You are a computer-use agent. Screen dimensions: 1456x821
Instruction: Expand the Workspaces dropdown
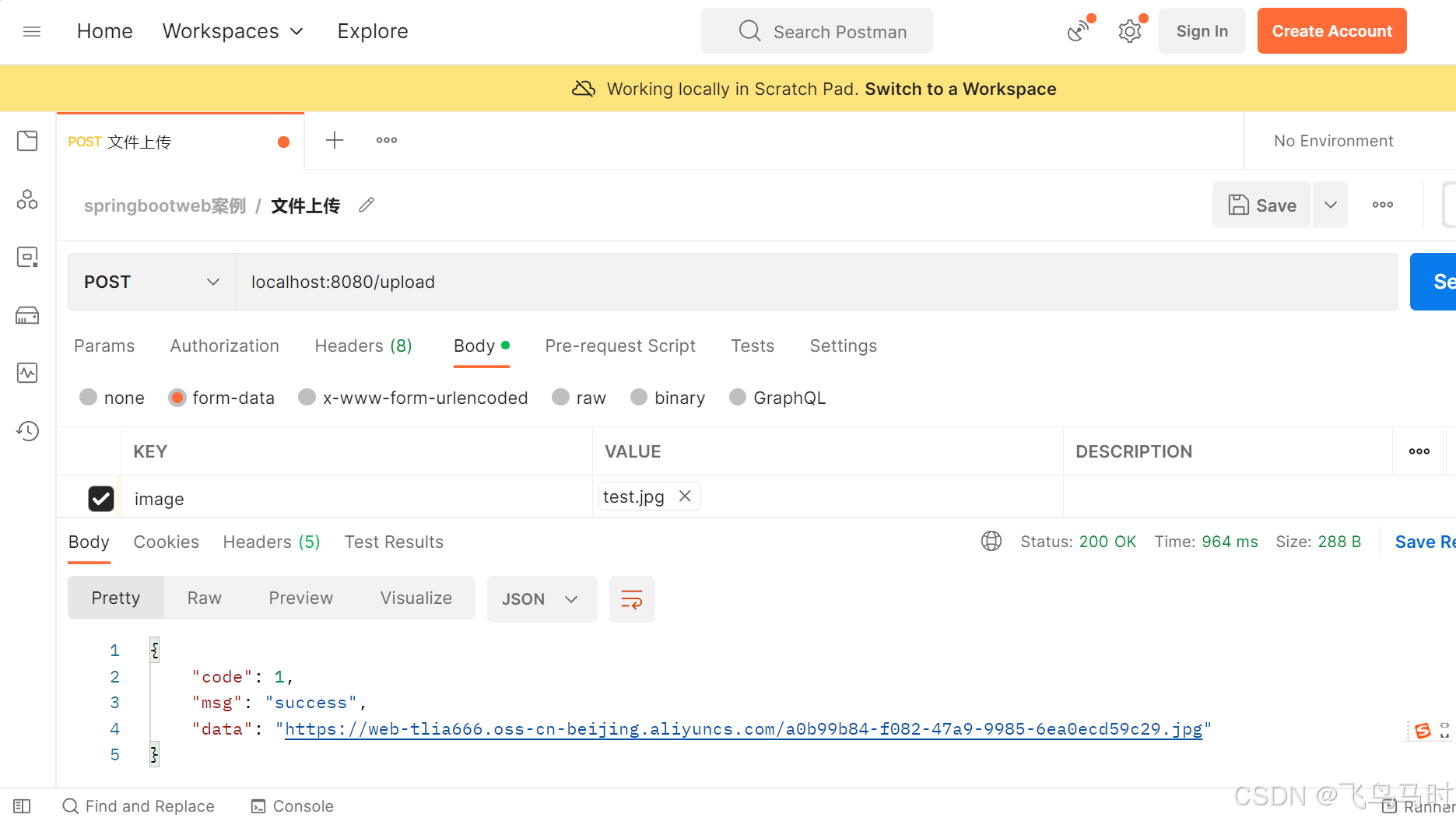(233, 31)
